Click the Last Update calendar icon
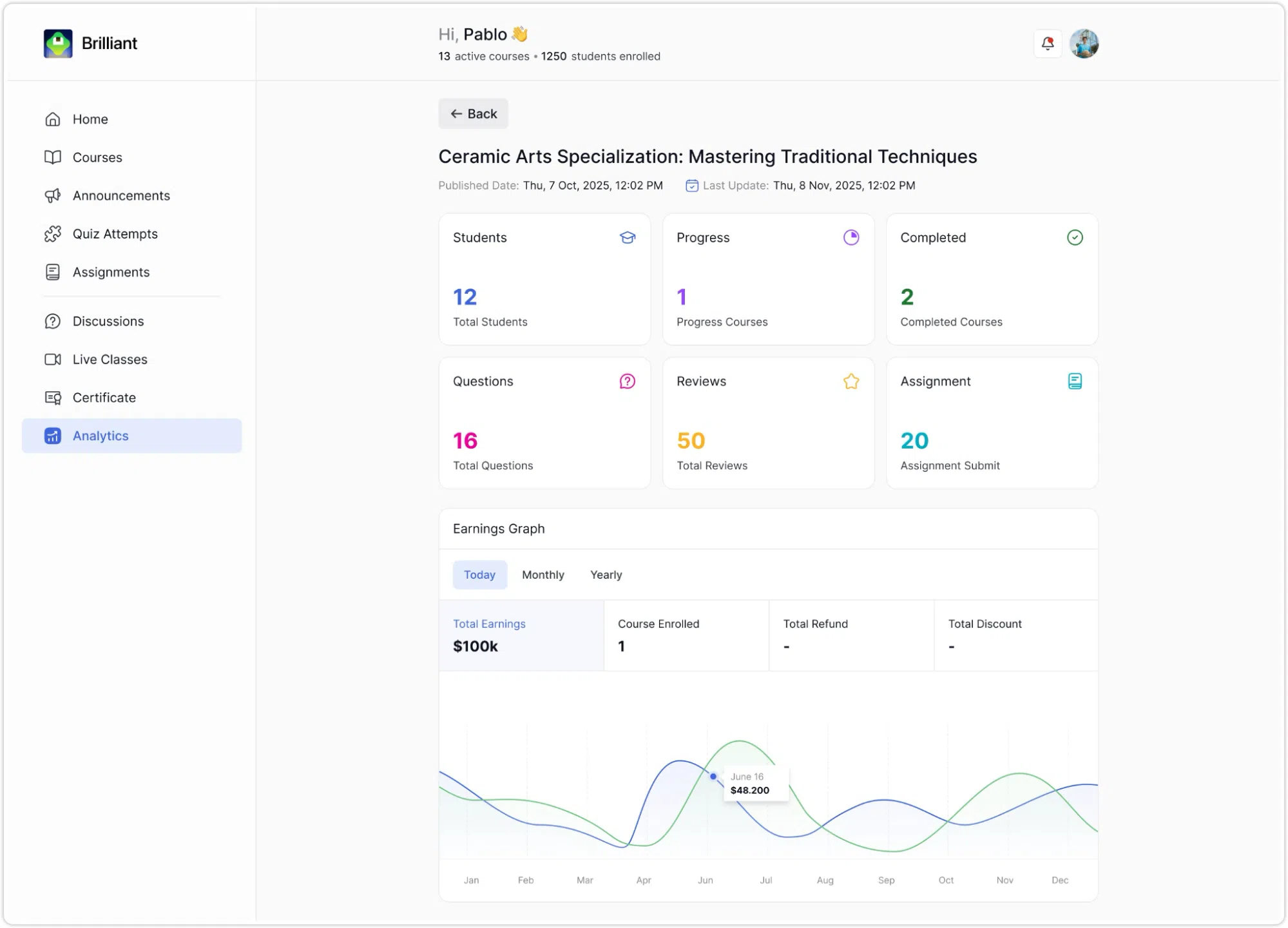 pos(691,186)
